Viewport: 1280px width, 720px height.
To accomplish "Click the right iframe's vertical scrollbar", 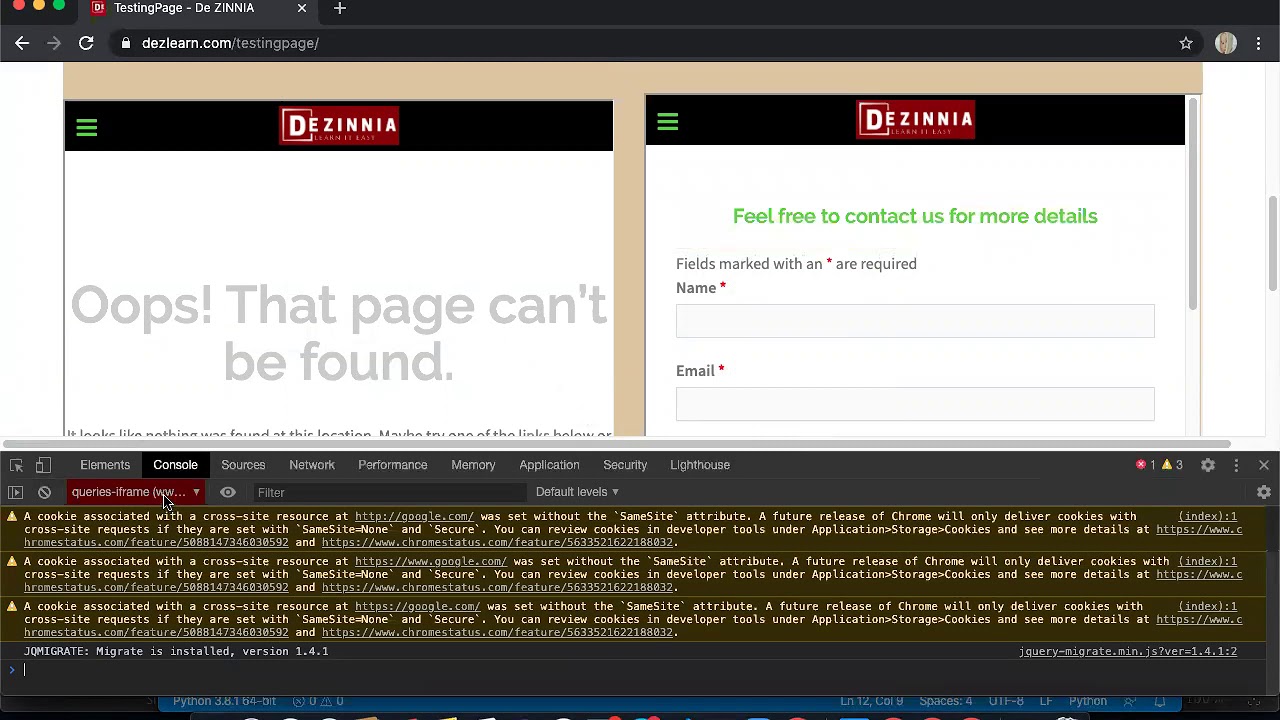I will pyautogui.click(x=1192, y=202).
